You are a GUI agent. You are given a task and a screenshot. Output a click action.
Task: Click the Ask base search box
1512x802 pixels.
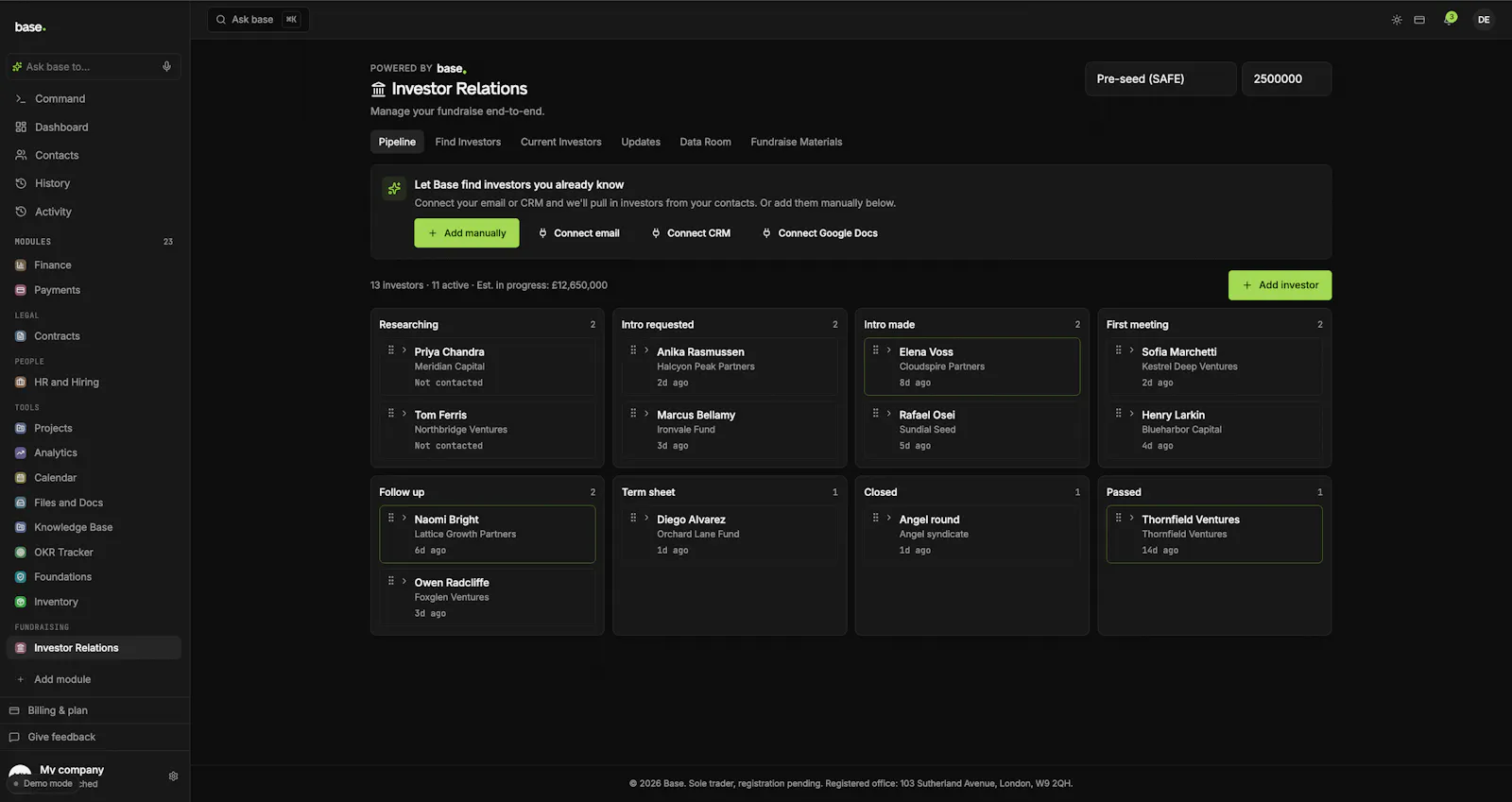258,20
